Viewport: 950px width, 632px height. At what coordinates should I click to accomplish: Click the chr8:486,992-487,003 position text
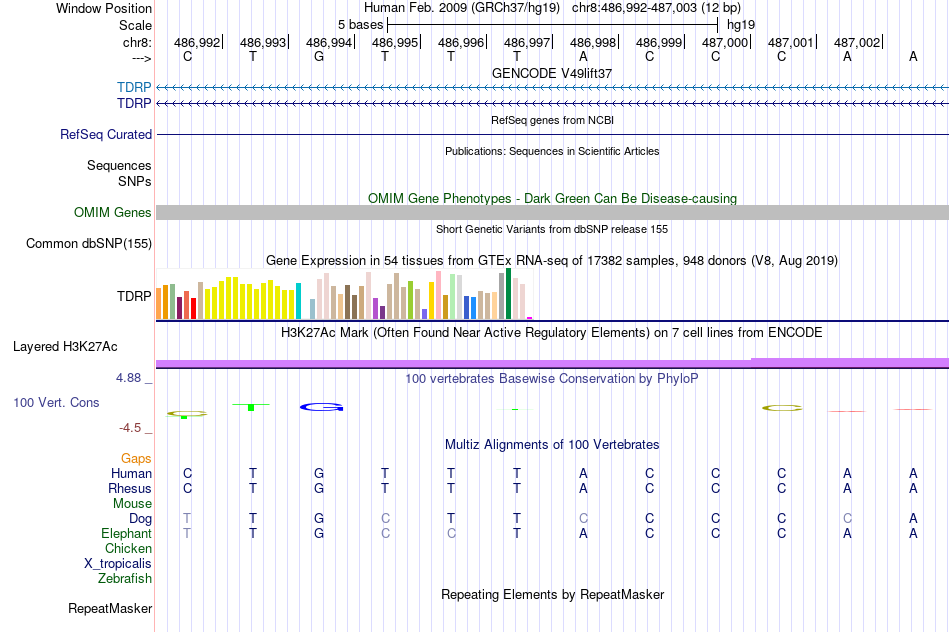(656, 8)
